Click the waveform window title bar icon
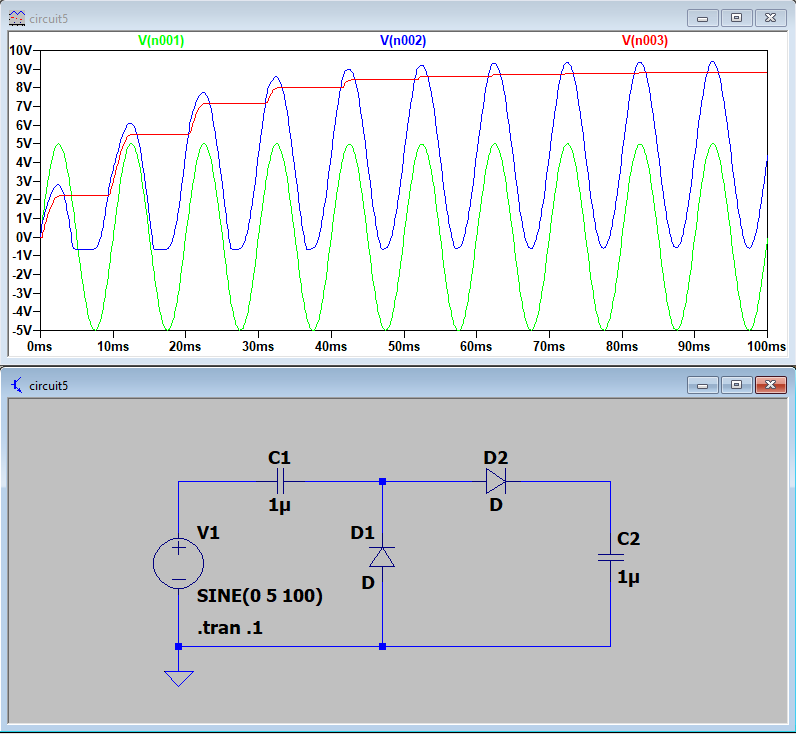The image size is (796, 735). 17,18
